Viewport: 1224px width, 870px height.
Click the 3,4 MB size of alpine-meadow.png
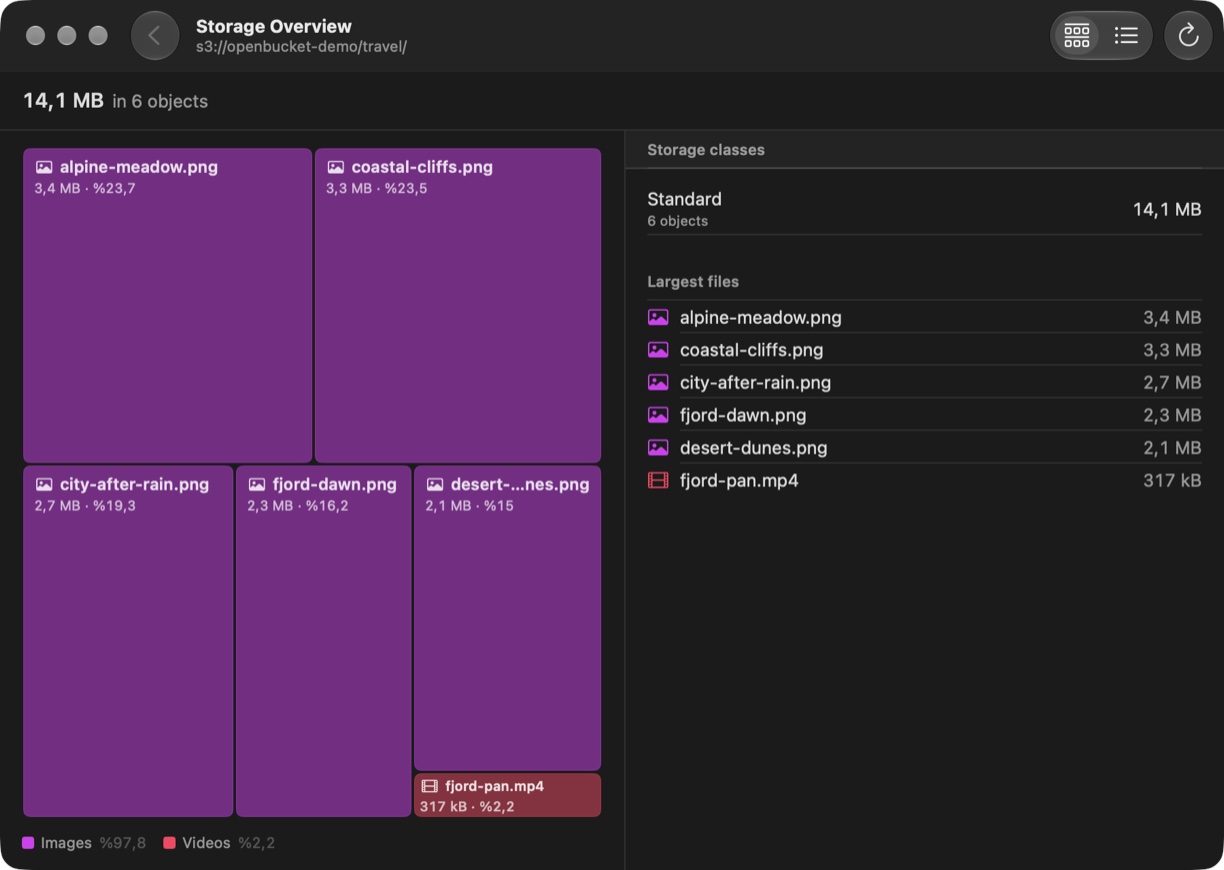pyautogui.click(x=1172, y=317)
